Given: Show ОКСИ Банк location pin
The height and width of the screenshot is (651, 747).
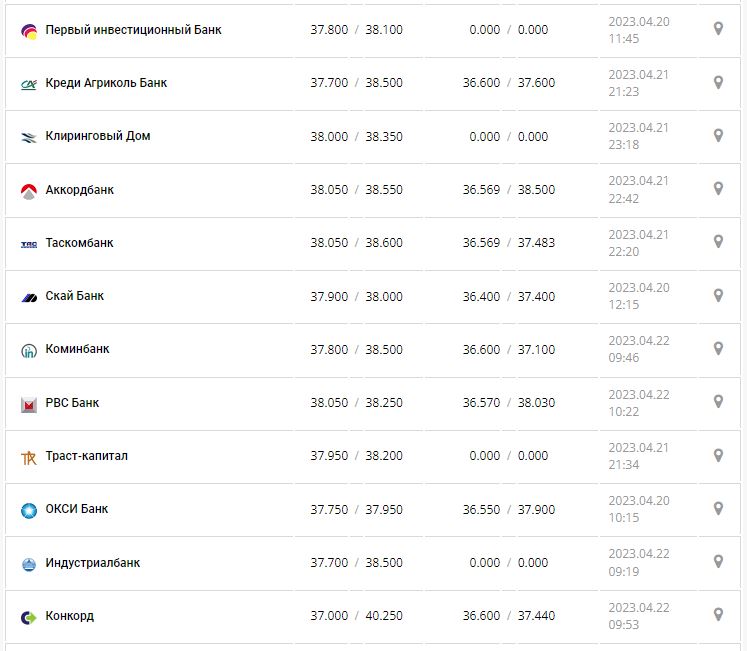Looking at the screenshot, I should point(718,508).
